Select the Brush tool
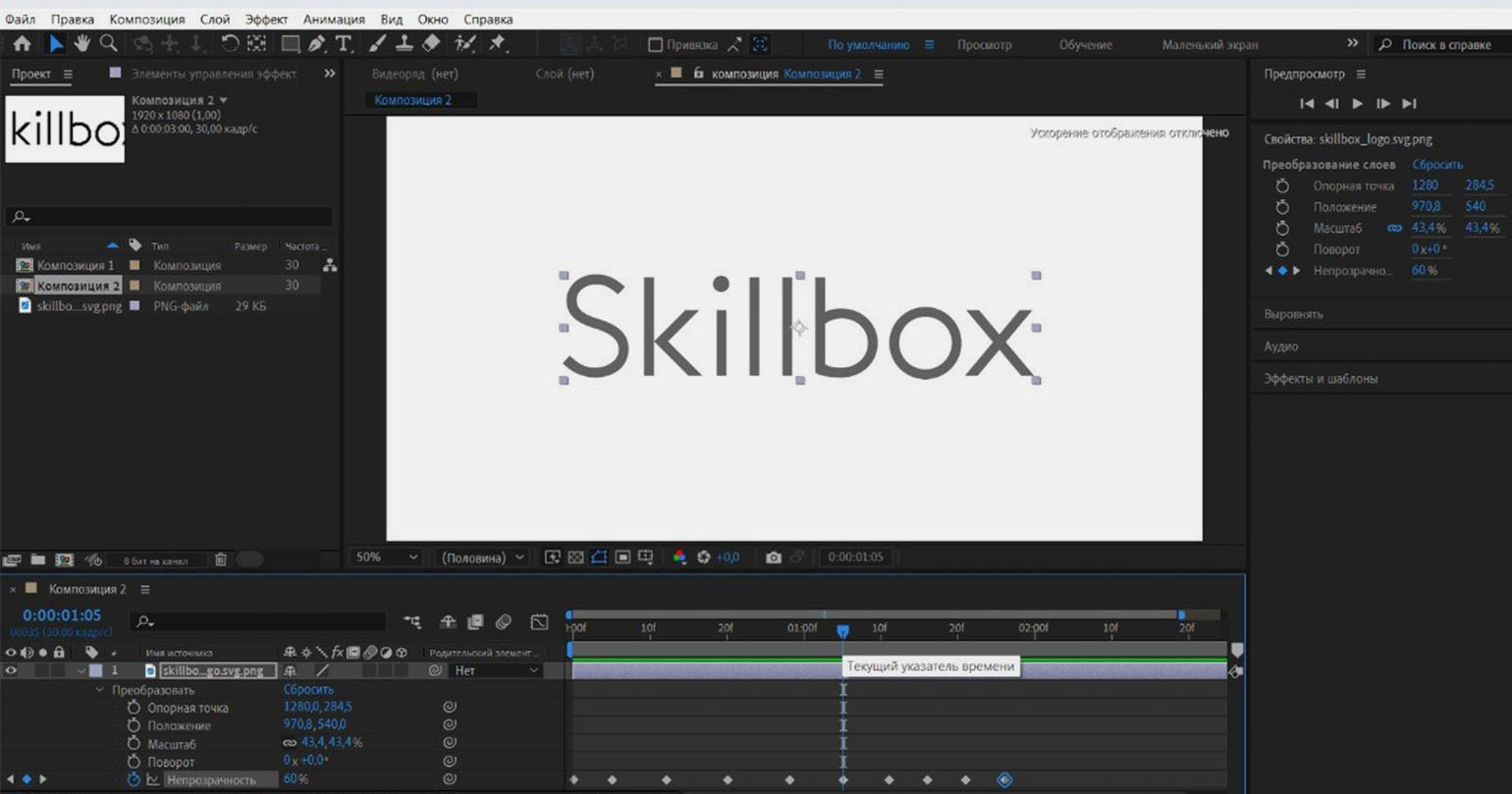Viewport: 1512px width, 794px height. [378, 44]
